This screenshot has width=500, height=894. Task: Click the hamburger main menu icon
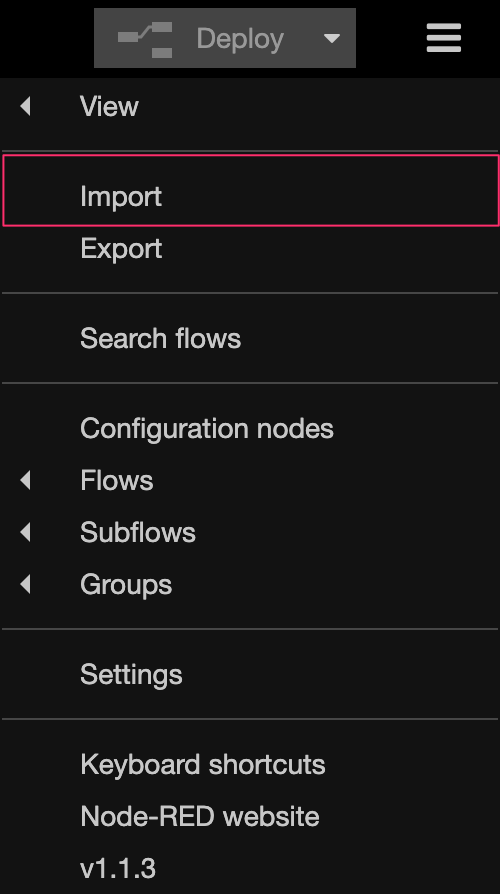click(x=444, y=38)
